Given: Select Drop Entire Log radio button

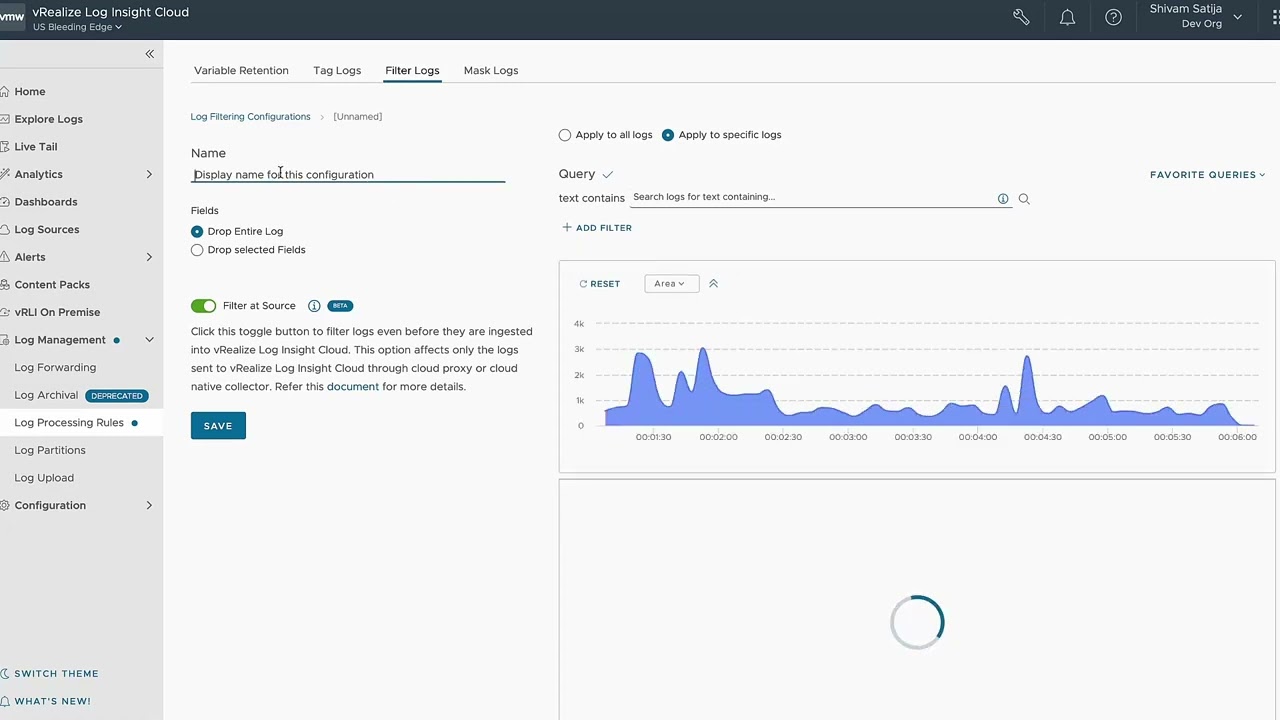Looking at the screenshot, I should click(x=197, y=232).
